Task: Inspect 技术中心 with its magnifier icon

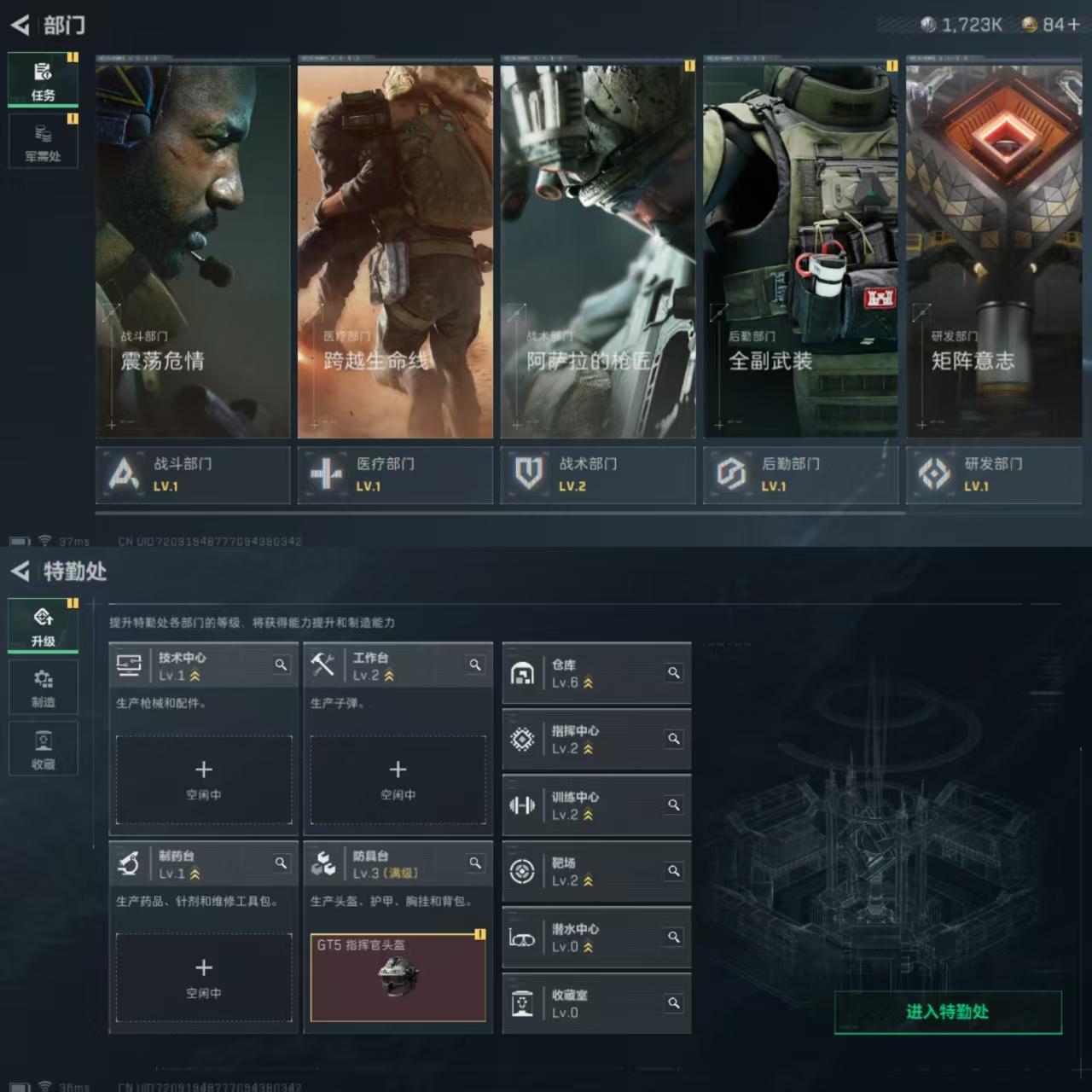Action: coord(281,665)
